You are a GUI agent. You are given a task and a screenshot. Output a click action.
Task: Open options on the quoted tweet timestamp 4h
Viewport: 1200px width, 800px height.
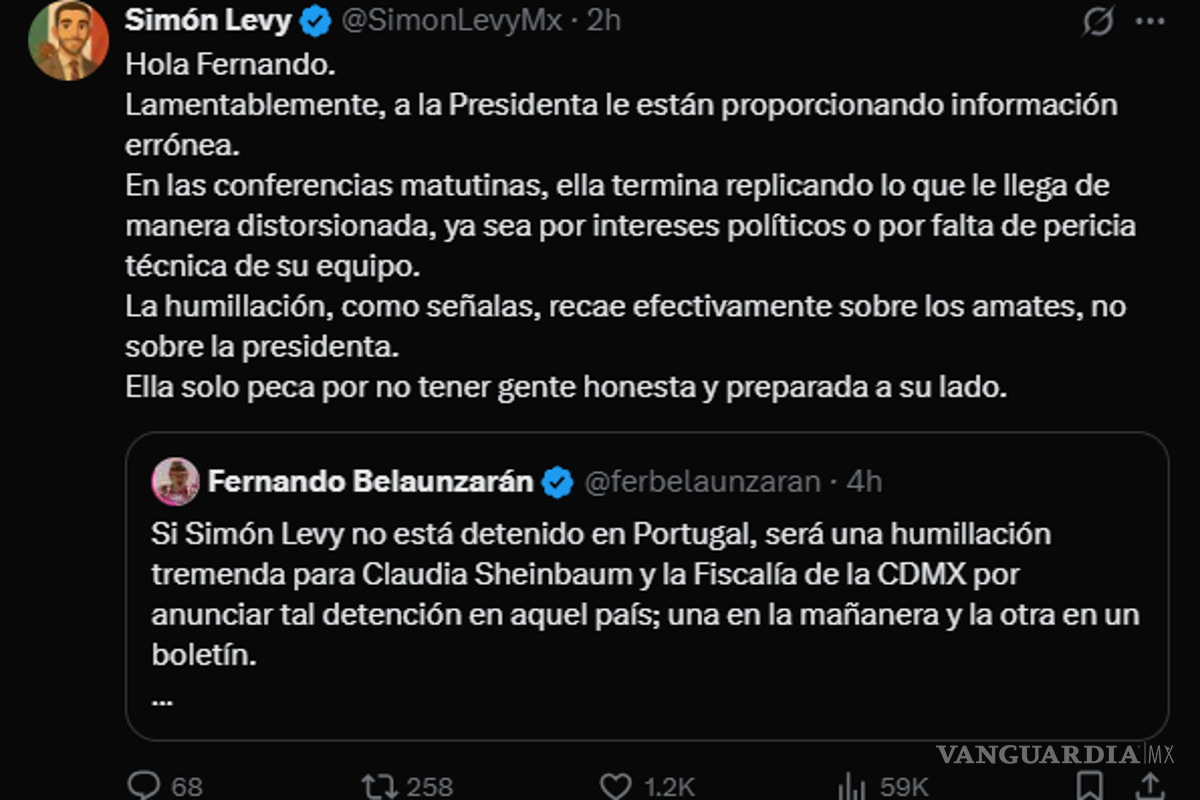(862, 481)
